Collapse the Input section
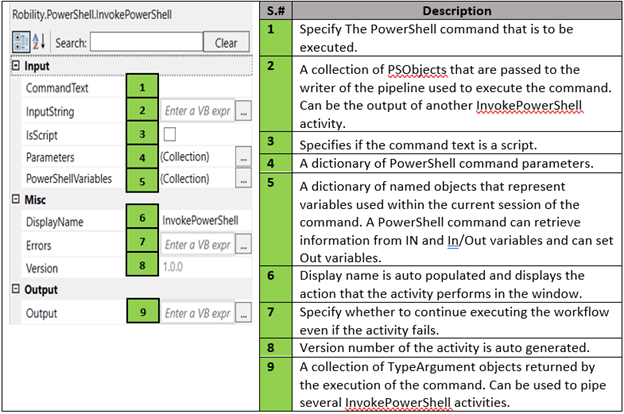624x414 pixels. 15,66
